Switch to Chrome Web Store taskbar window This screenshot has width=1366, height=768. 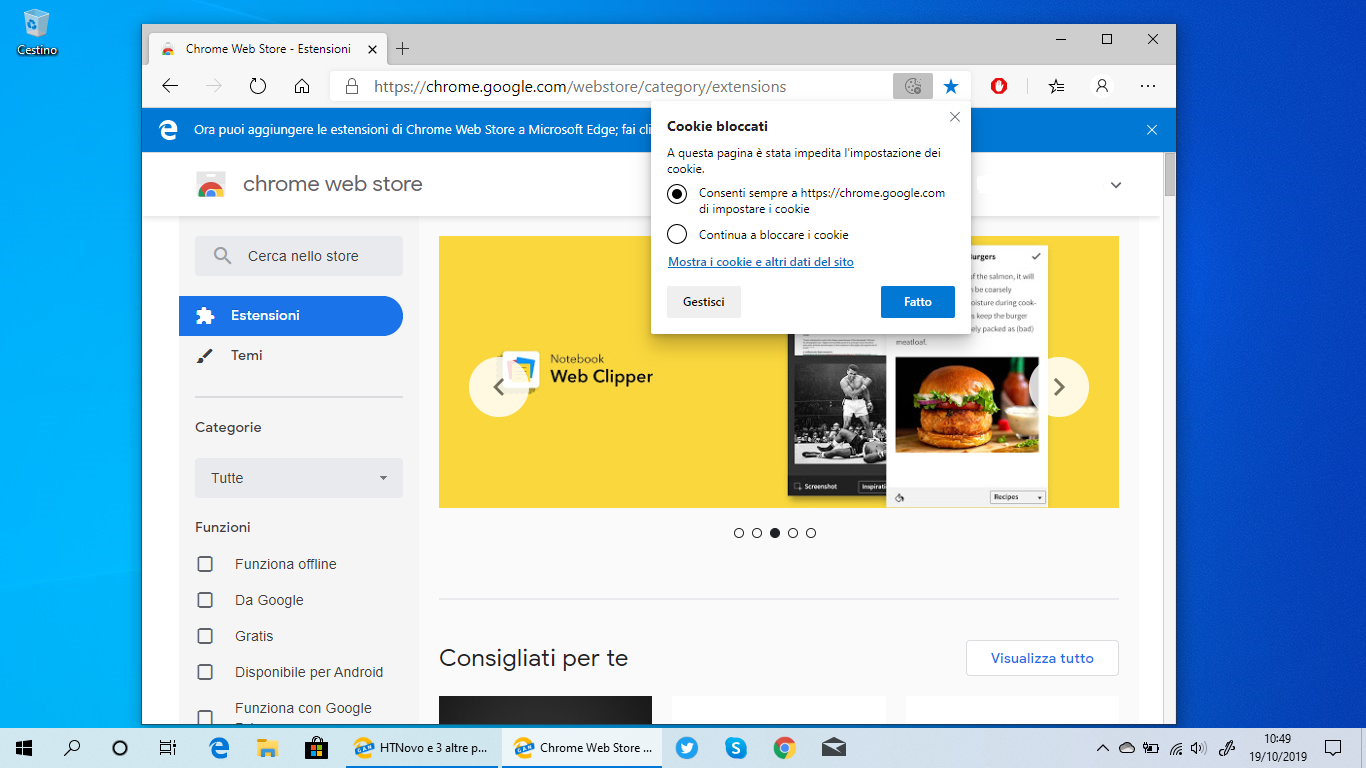582,747
